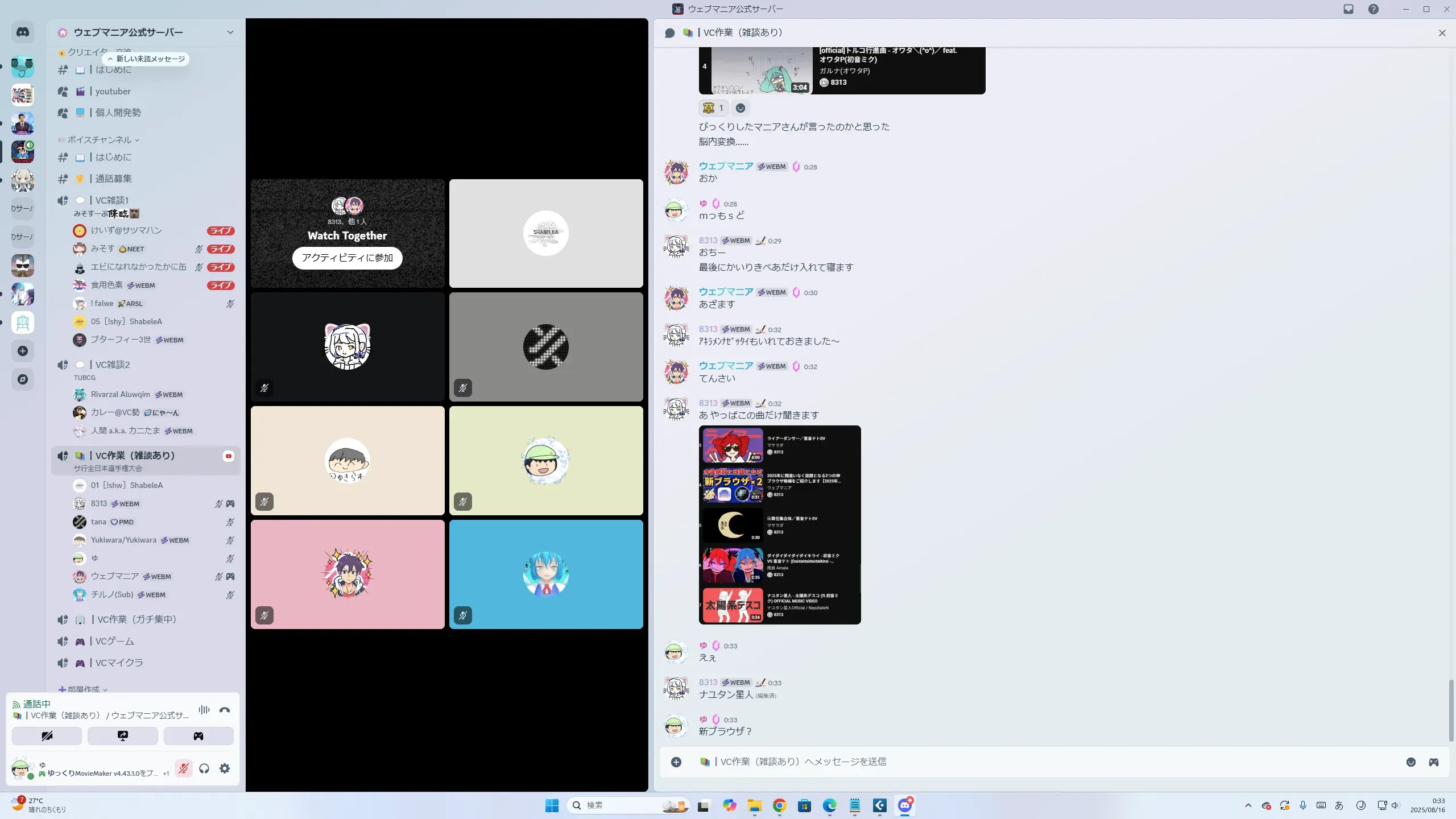Click the attach file plus button

point(676,762)
